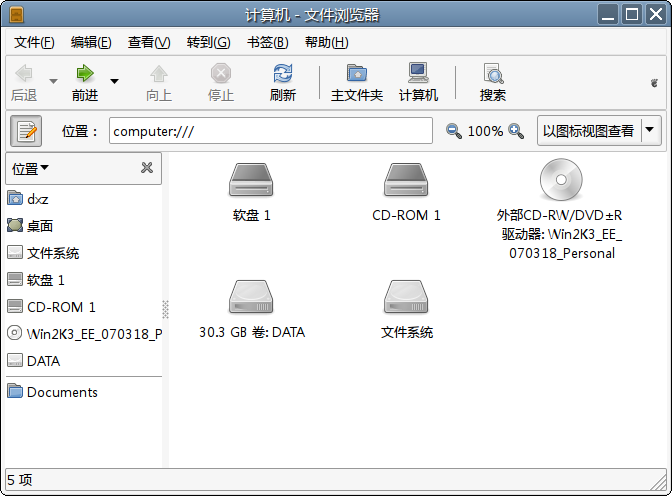Click the side pane splitter handle

point(165,309)
